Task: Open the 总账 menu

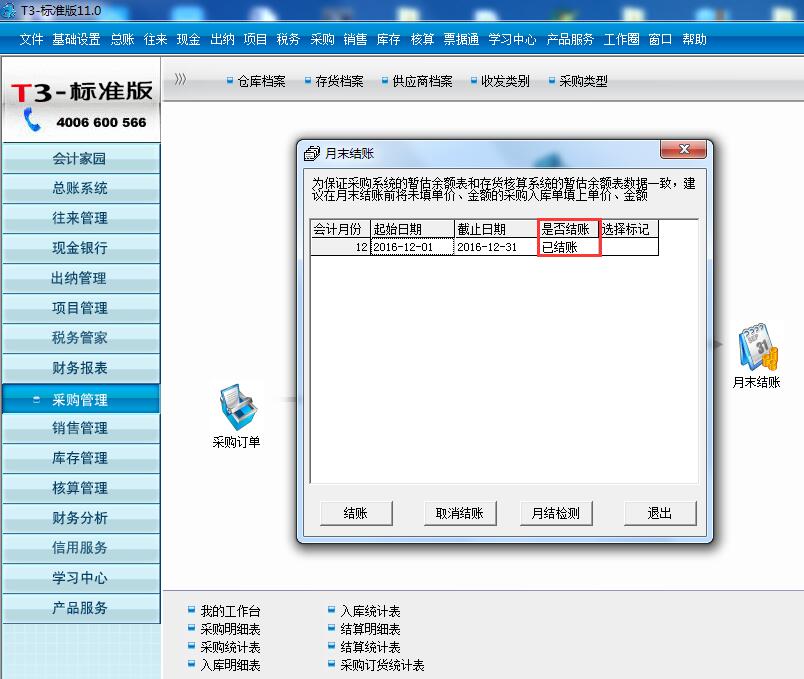Action: pyautogui.click(x=122, y=40)
